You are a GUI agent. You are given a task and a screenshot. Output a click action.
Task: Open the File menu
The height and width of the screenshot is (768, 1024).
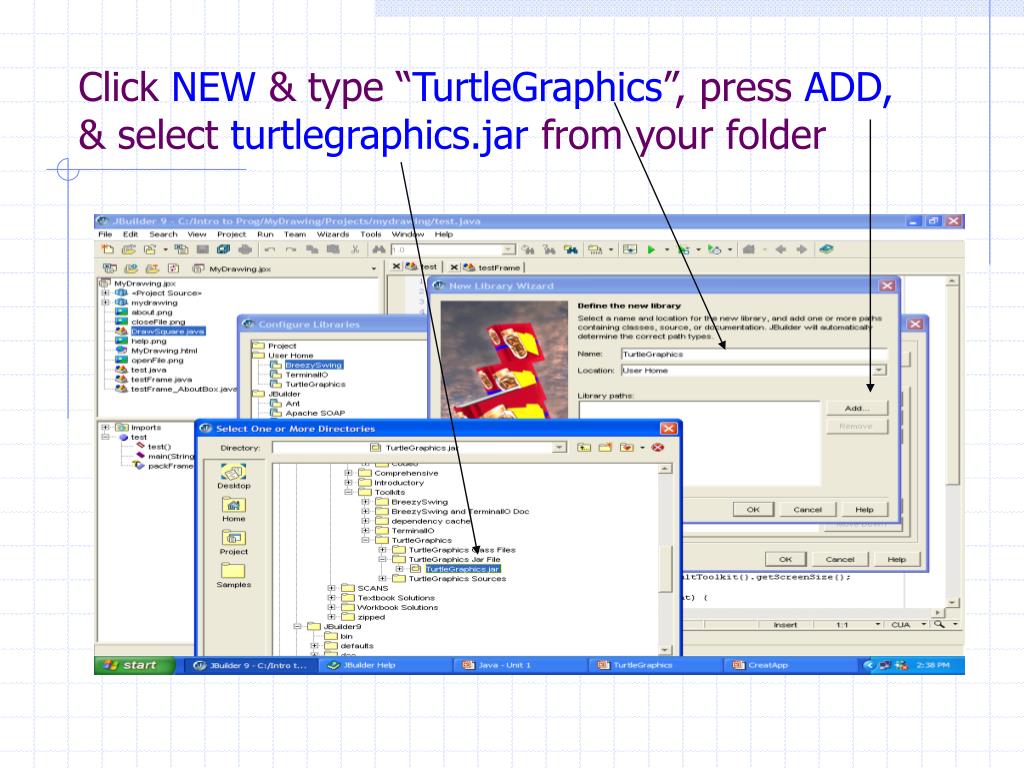click(105, 234)
